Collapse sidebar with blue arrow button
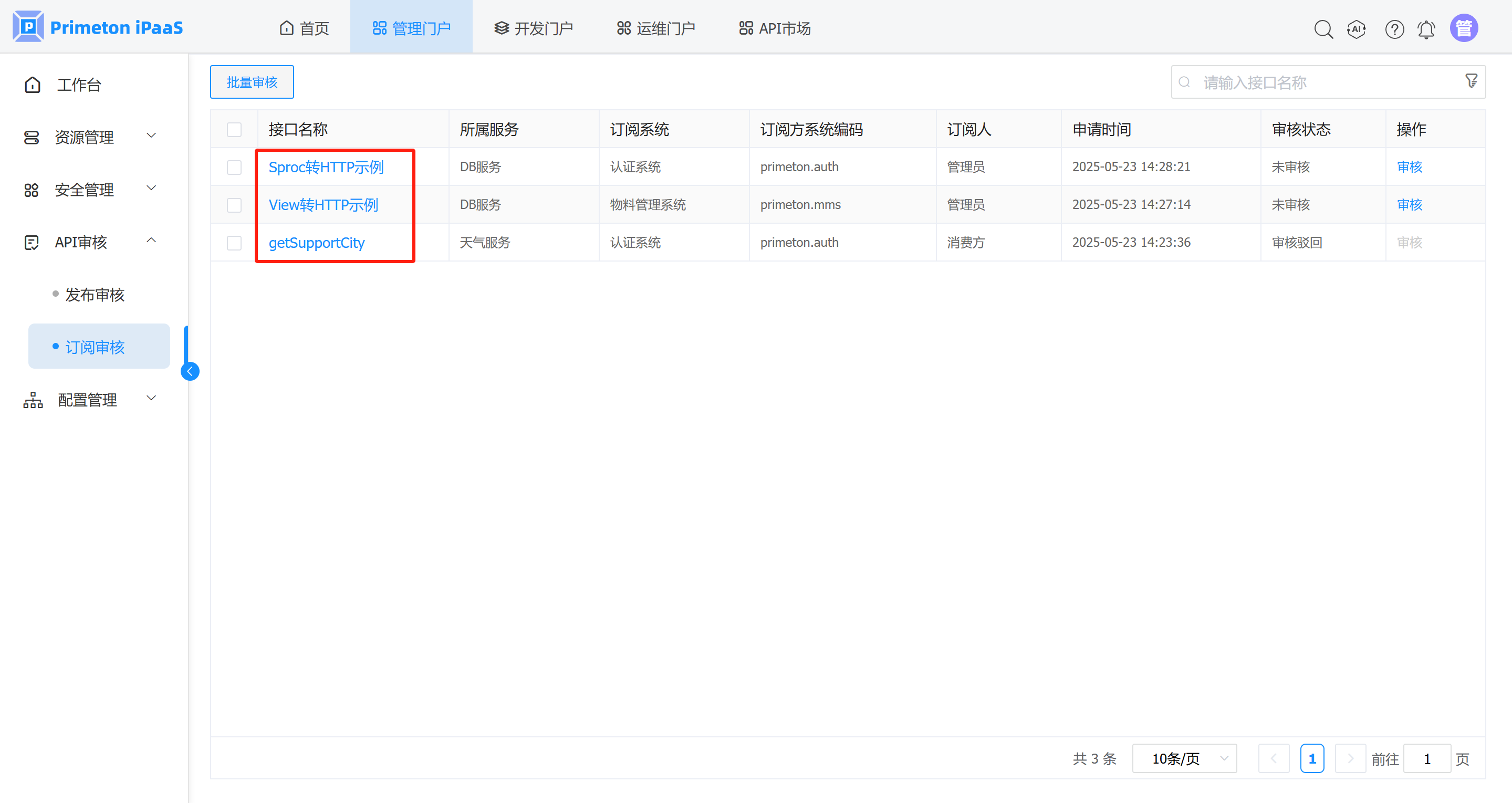Image resolution: width=1512 pixels, height=803 pixels. (190, 371)
